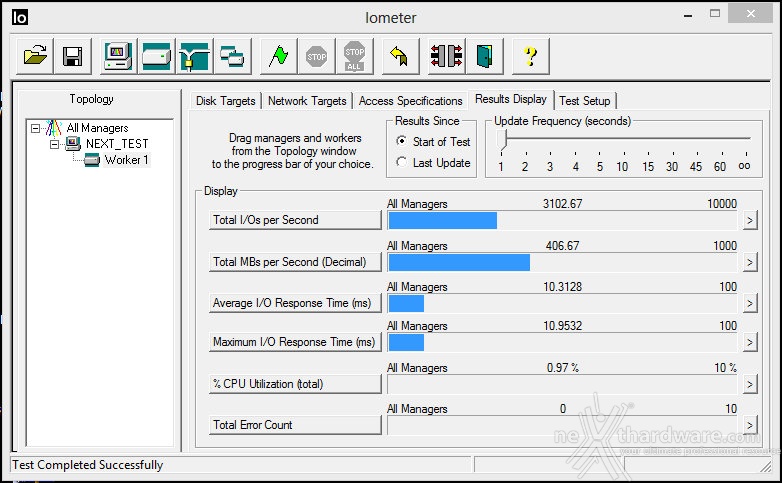The height and width of the screenshot is (483, 782).
Task: Select NEXT_TEST manager in topology
Action: pos(117,144)
